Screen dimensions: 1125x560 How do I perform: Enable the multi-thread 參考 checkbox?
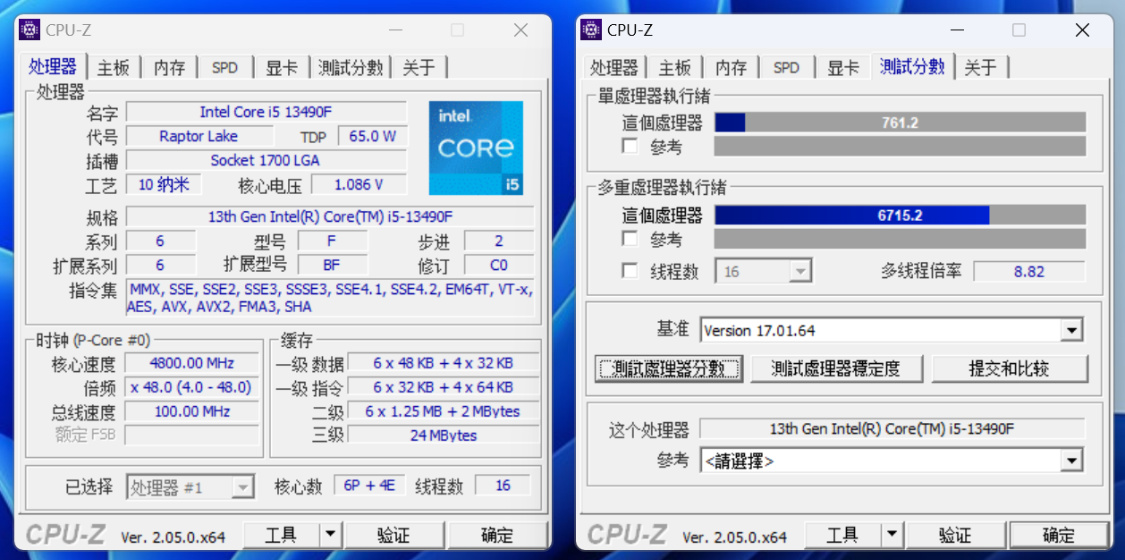tap(630, 238)
